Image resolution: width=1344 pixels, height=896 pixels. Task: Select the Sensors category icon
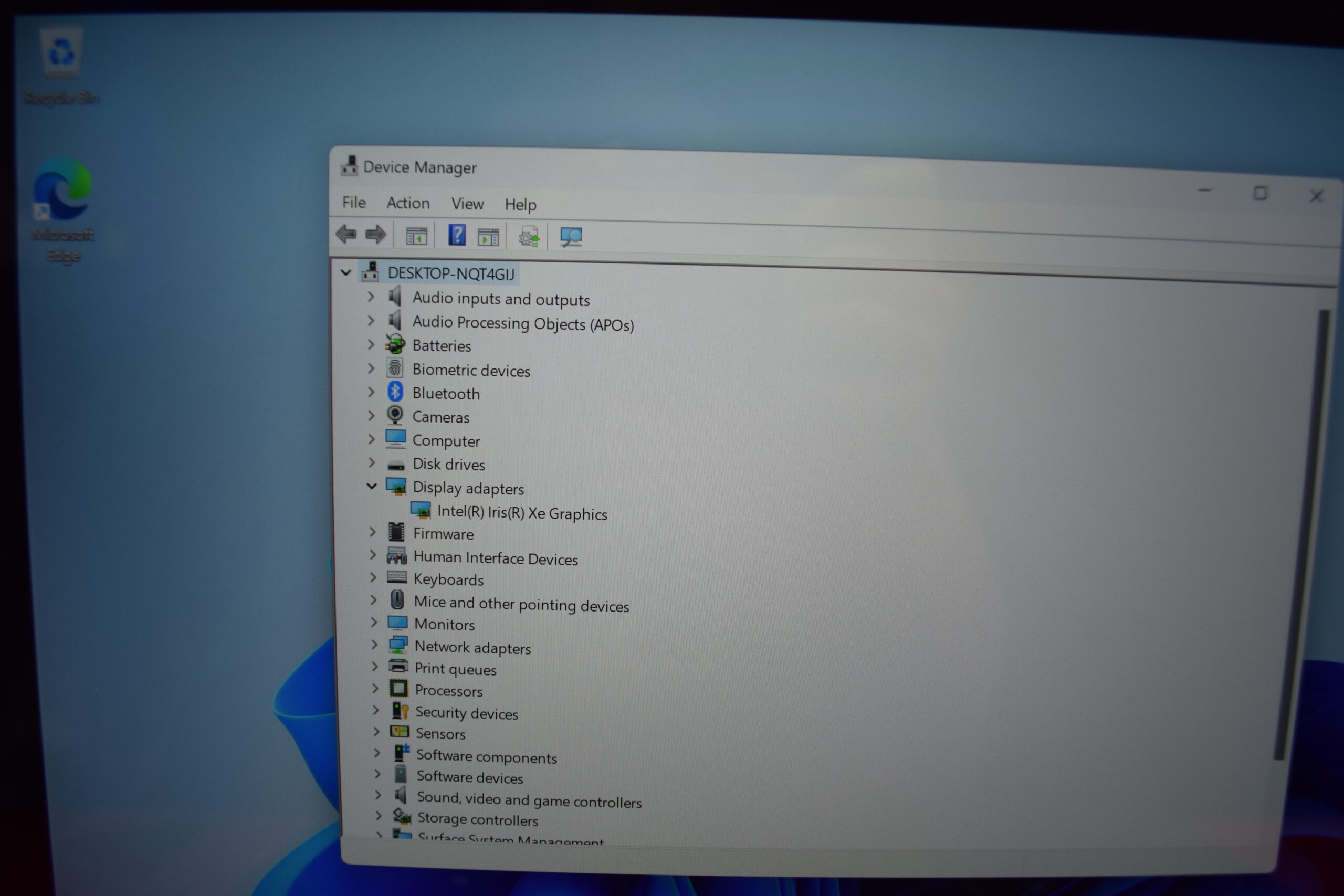click(x=400, y=732)
